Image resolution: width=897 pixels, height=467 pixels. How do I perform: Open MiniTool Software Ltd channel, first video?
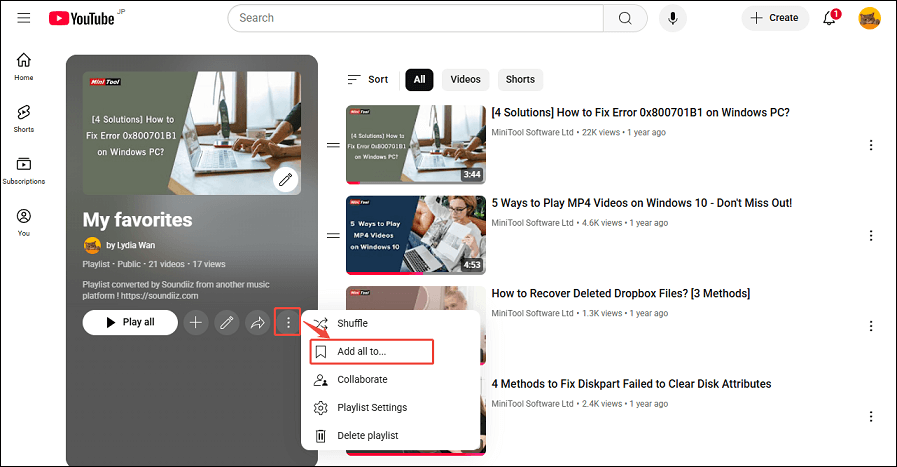tap(532, 132)
